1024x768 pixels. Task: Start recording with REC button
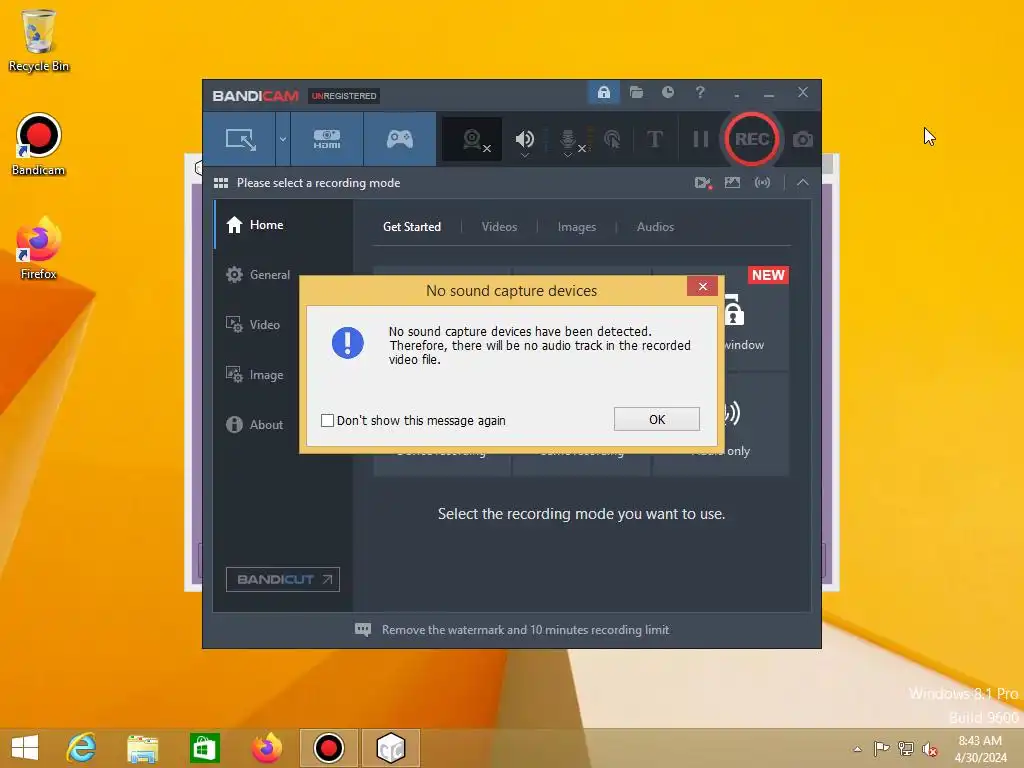752,139
